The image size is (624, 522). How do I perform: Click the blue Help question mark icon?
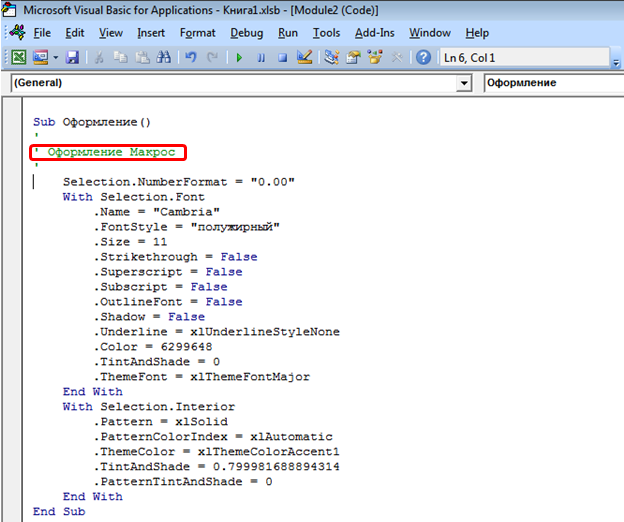click(x=423, y=58)
